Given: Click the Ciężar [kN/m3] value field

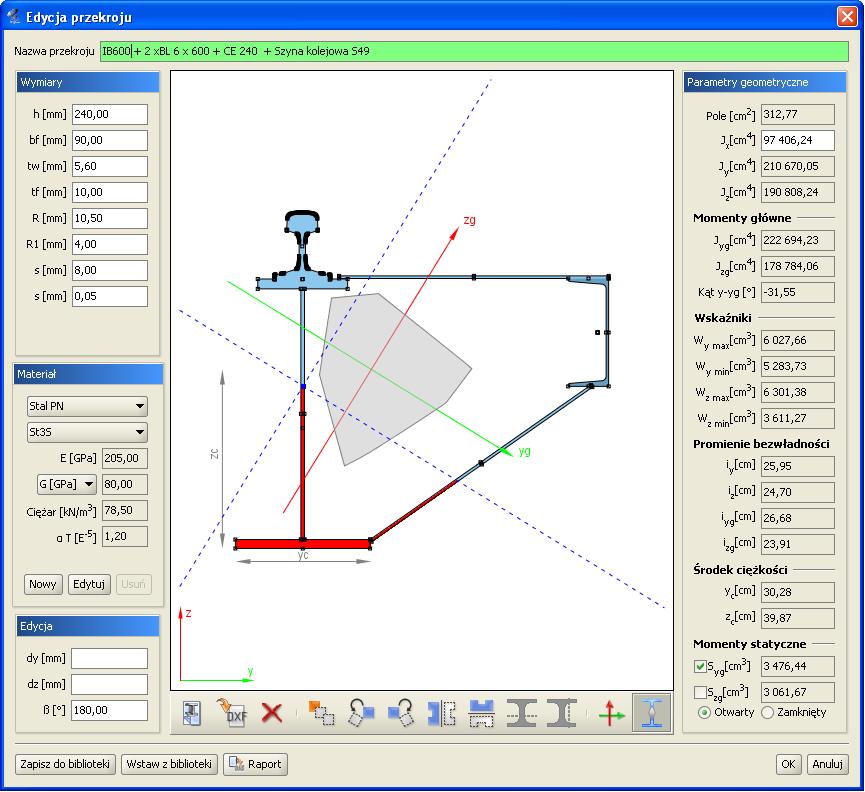Looking at the screenshot, I should pyautogui.click(x=125, y=510).
